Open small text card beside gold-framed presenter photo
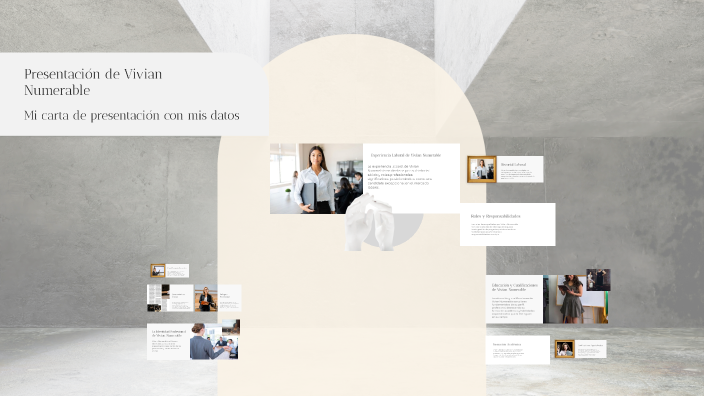The image size is (704, 396). [x=177, y=271]
